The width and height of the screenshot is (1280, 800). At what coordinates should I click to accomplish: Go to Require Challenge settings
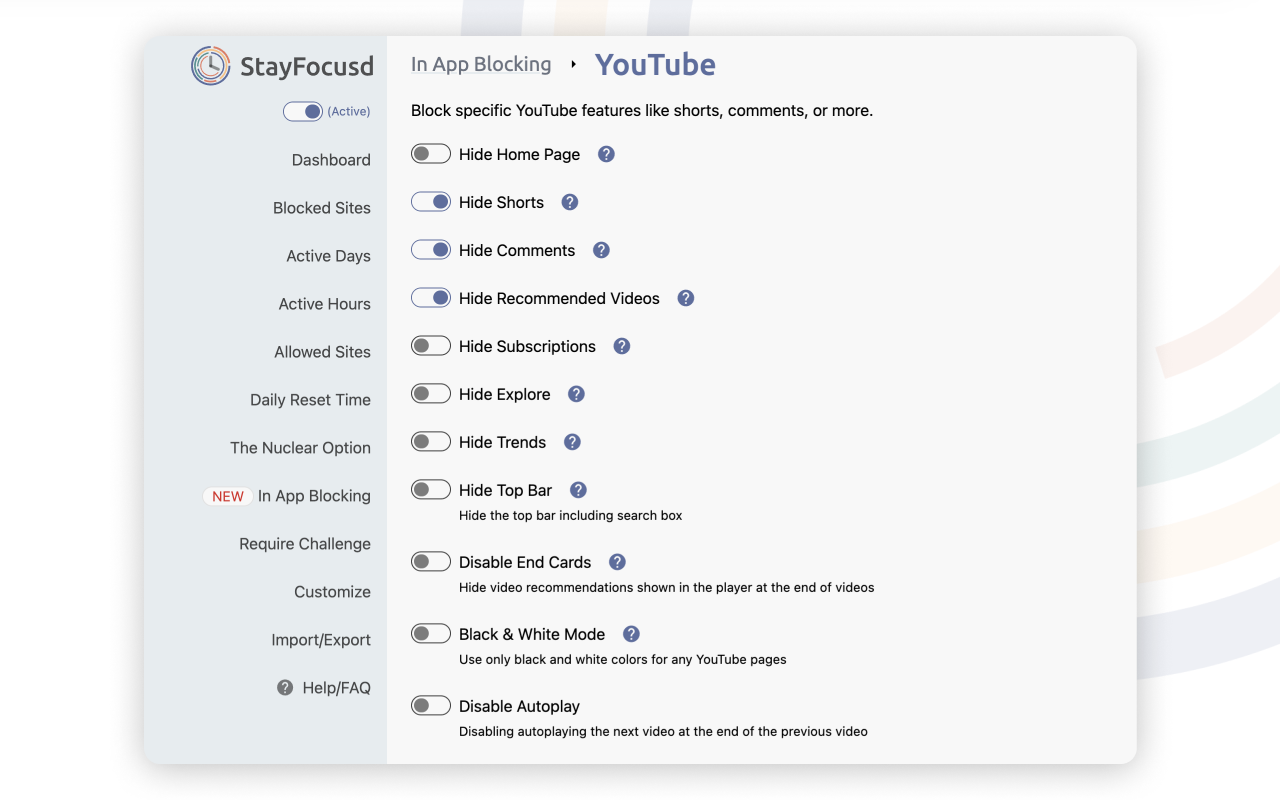coord(305,544)
